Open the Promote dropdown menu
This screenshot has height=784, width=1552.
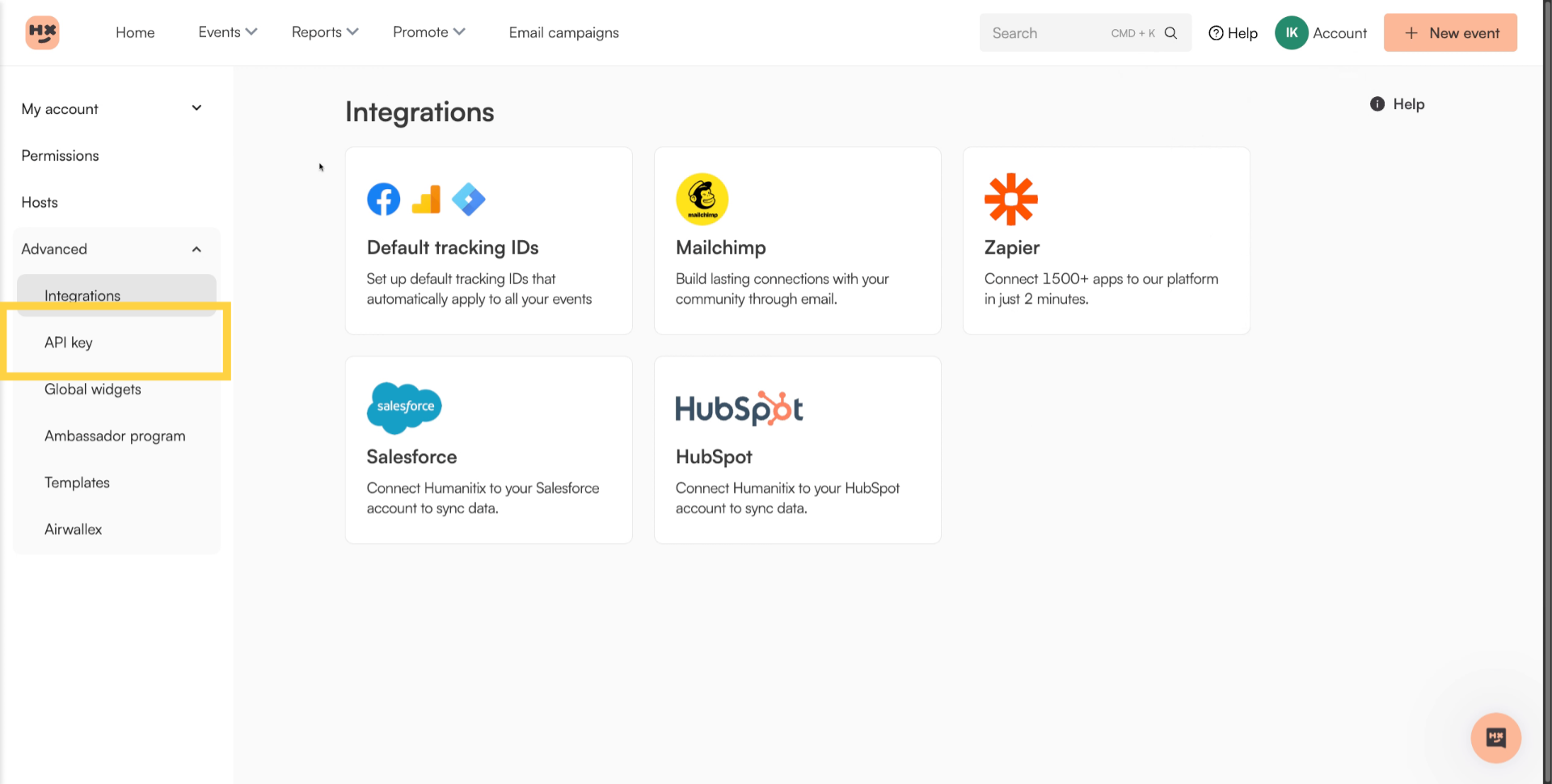[428, 32]
